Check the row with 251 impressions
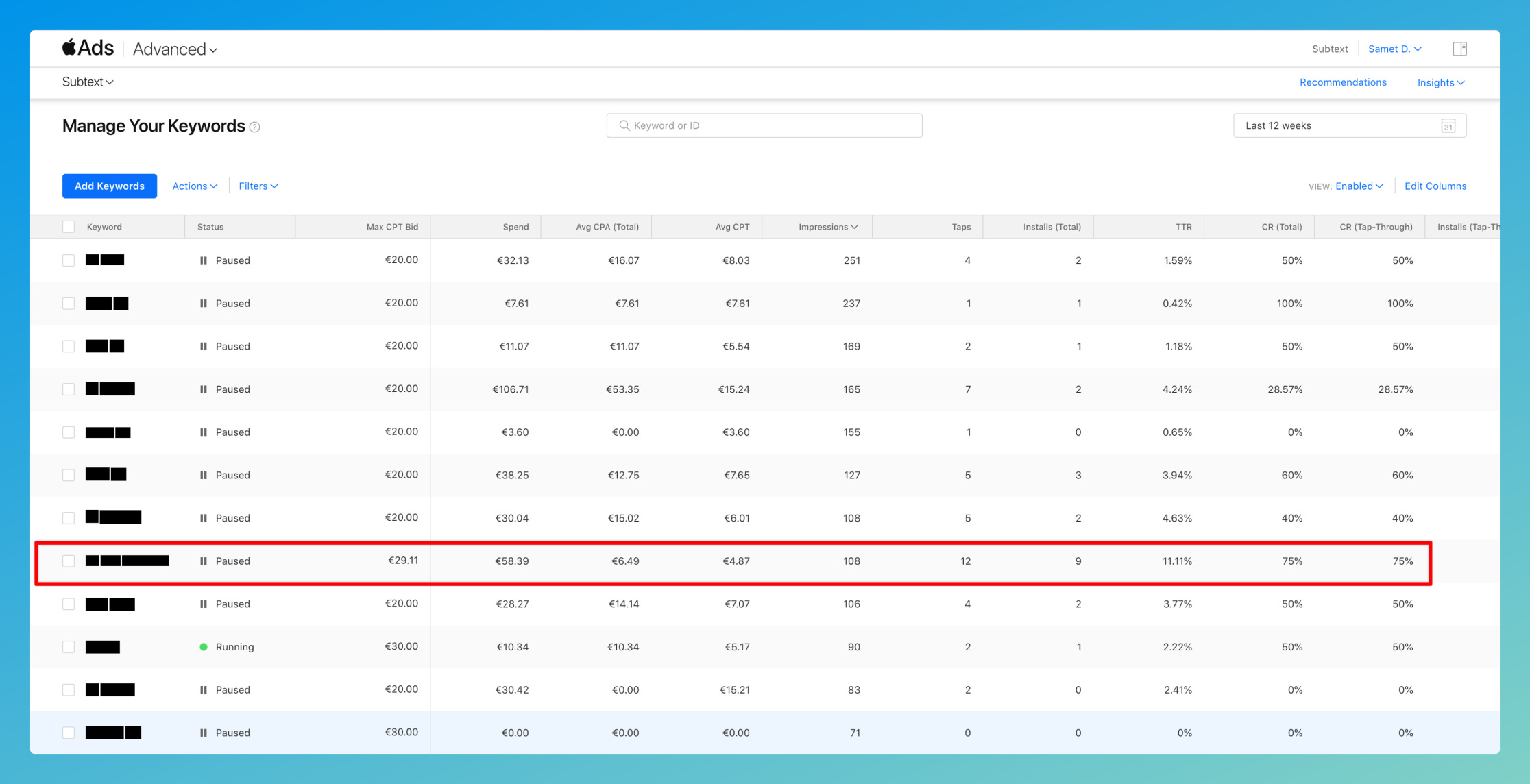The image size is (1530, 784). 69,260
